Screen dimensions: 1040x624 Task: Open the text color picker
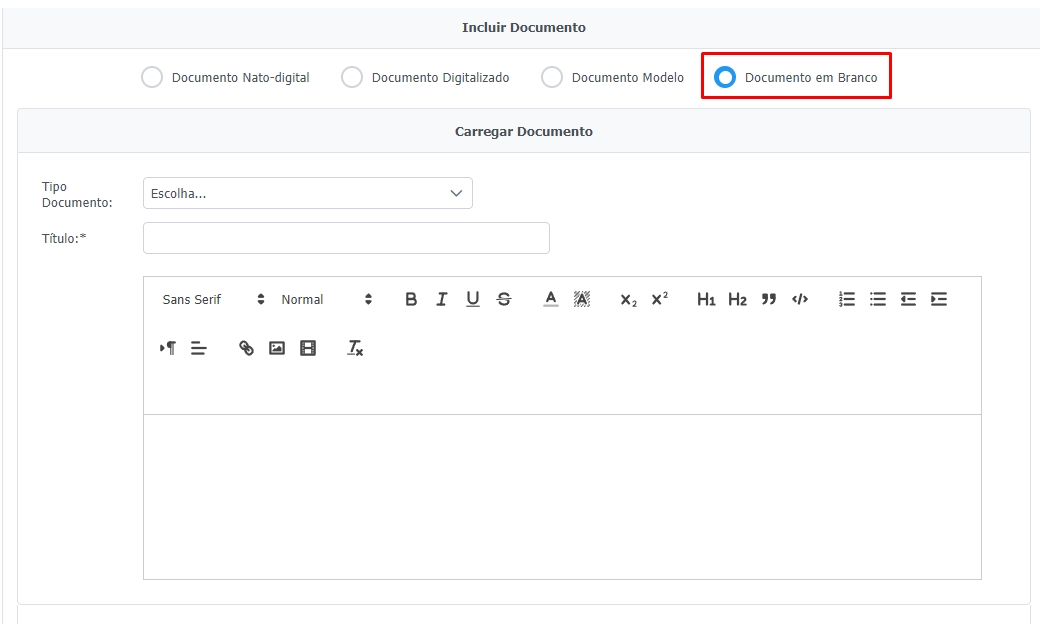coord(550,299)
